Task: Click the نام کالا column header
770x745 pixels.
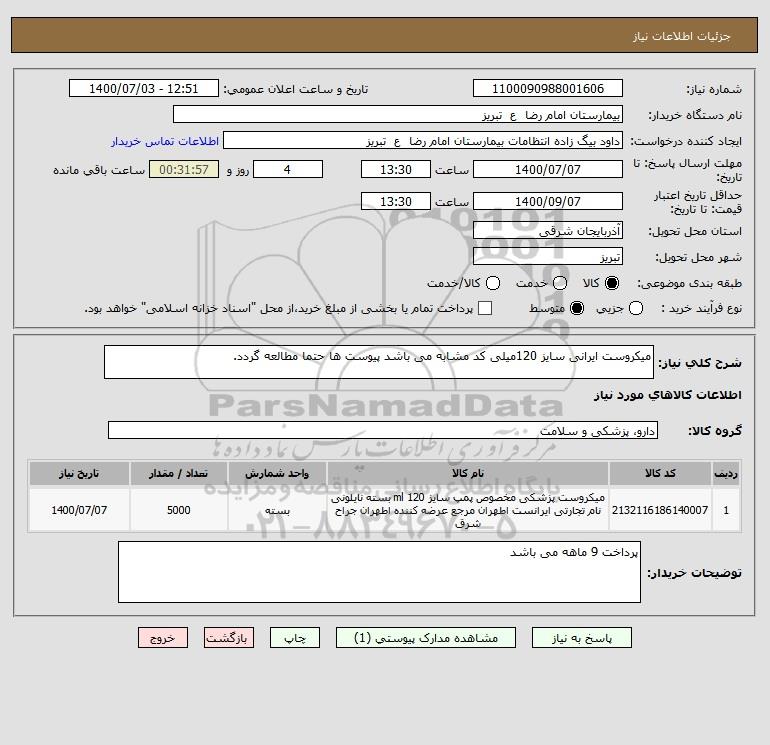Action: coord(468,473)
